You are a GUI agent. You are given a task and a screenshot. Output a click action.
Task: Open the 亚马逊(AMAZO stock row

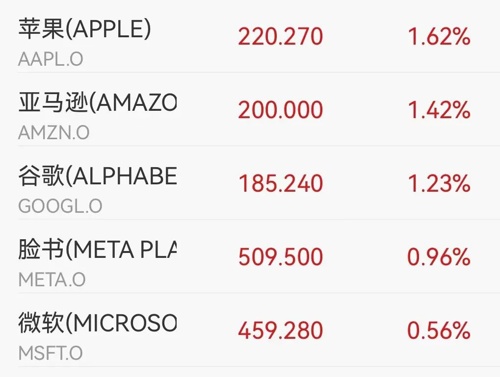(250, 109)
